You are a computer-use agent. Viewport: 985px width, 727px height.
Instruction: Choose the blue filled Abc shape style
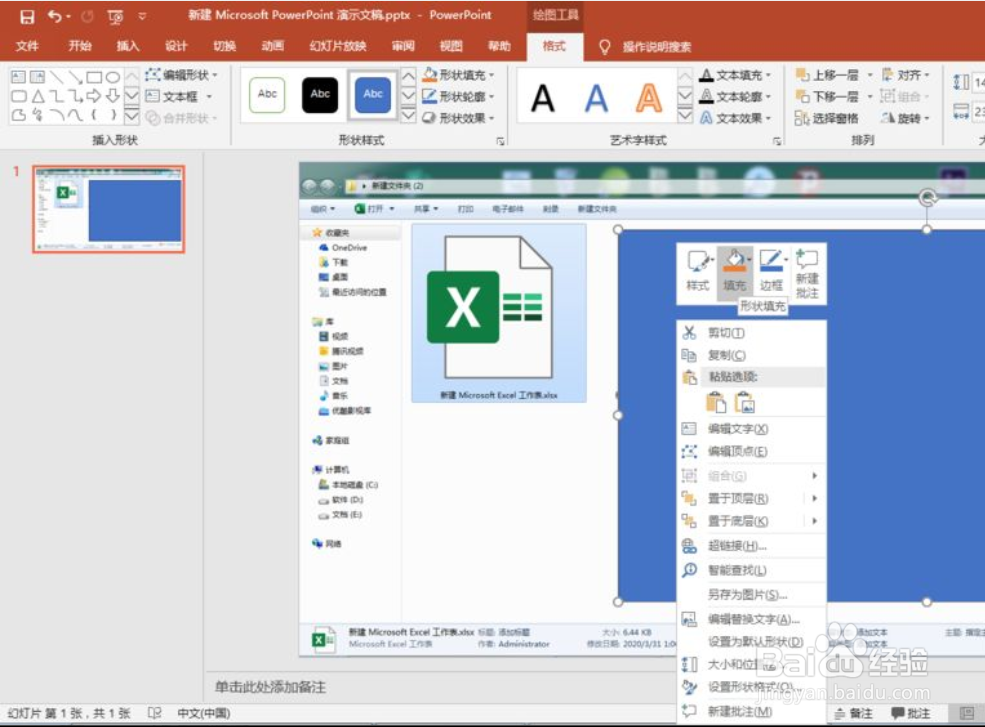tap(373, 94)
